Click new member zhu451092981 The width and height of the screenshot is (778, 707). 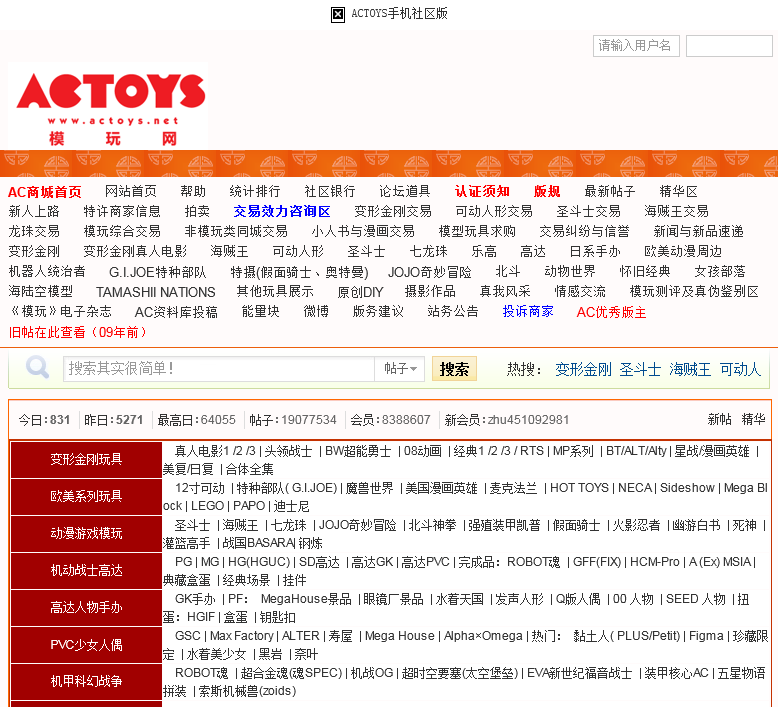(x=528, y=420)
